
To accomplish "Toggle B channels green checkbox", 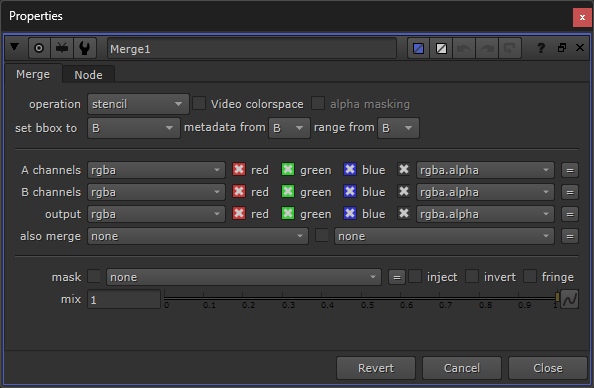I will coord(288,191).
